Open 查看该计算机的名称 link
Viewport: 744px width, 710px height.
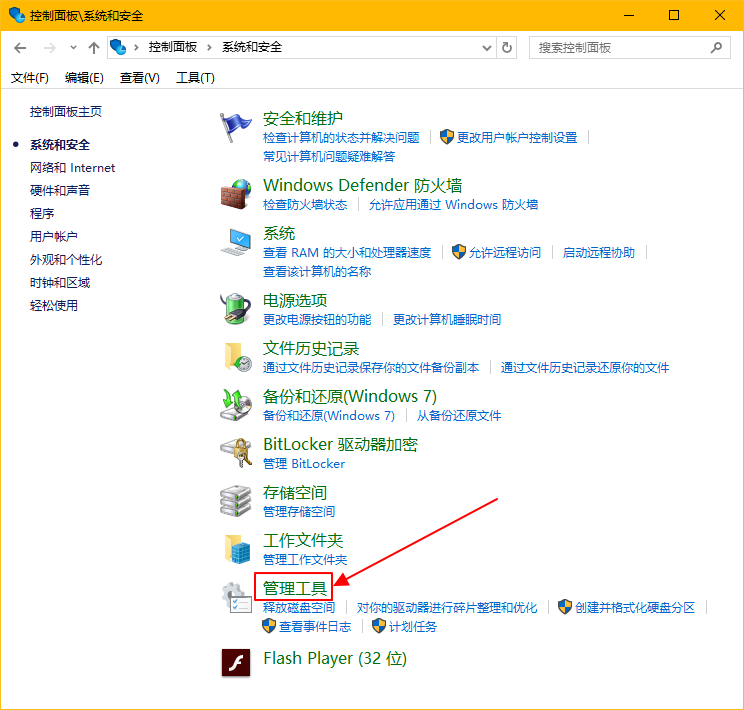[317, 271]
